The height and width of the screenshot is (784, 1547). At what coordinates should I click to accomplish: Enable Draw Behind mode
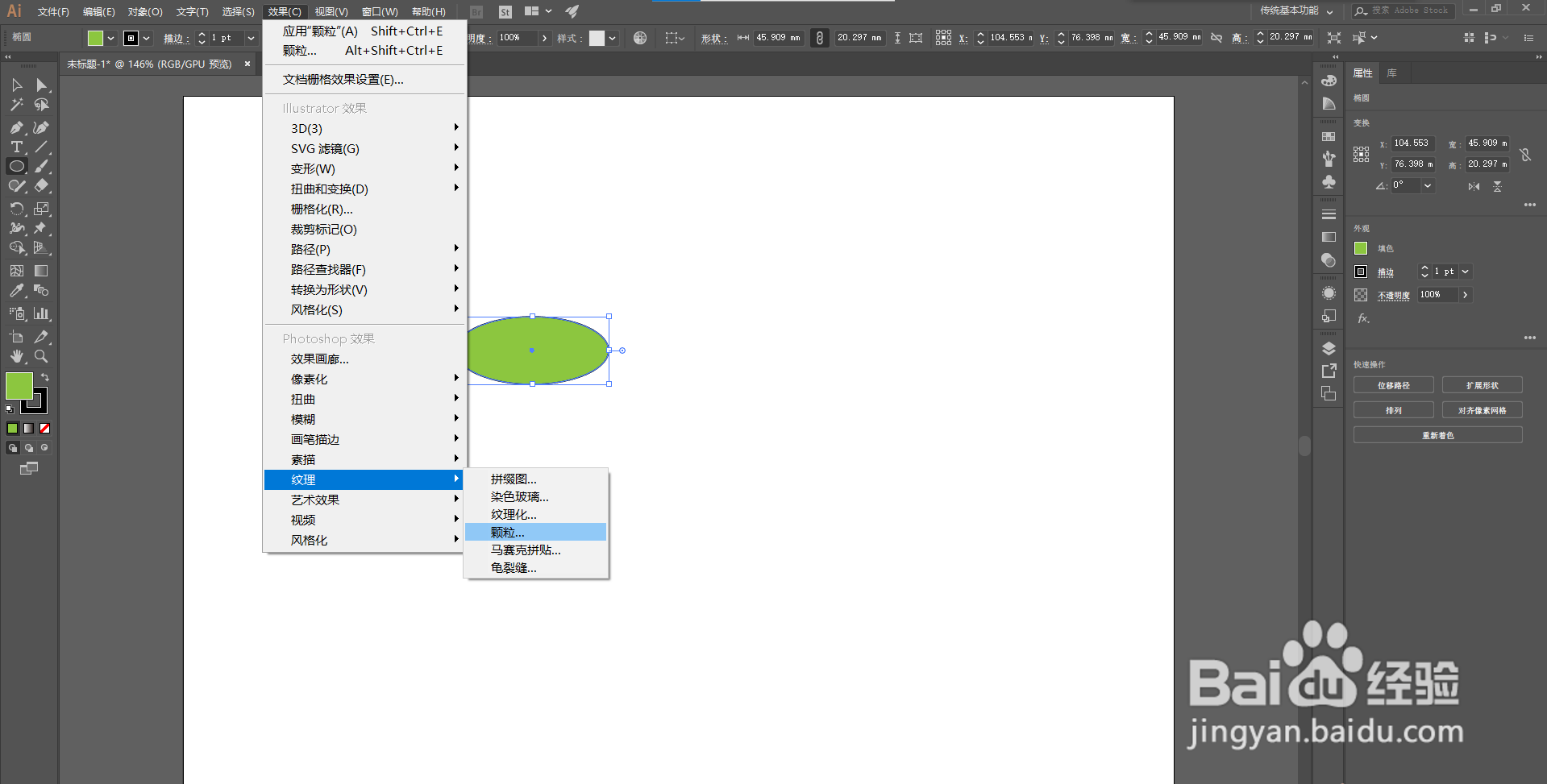pyautogui.click(x=29, y=448)
